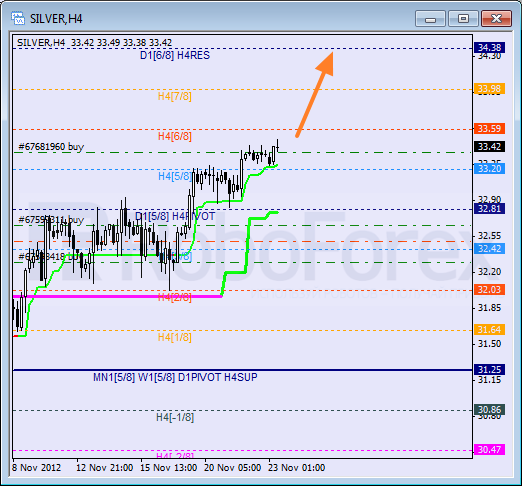Click the magenta 30.47 price tag
The image size is (522, 486).
pos(489,450)
